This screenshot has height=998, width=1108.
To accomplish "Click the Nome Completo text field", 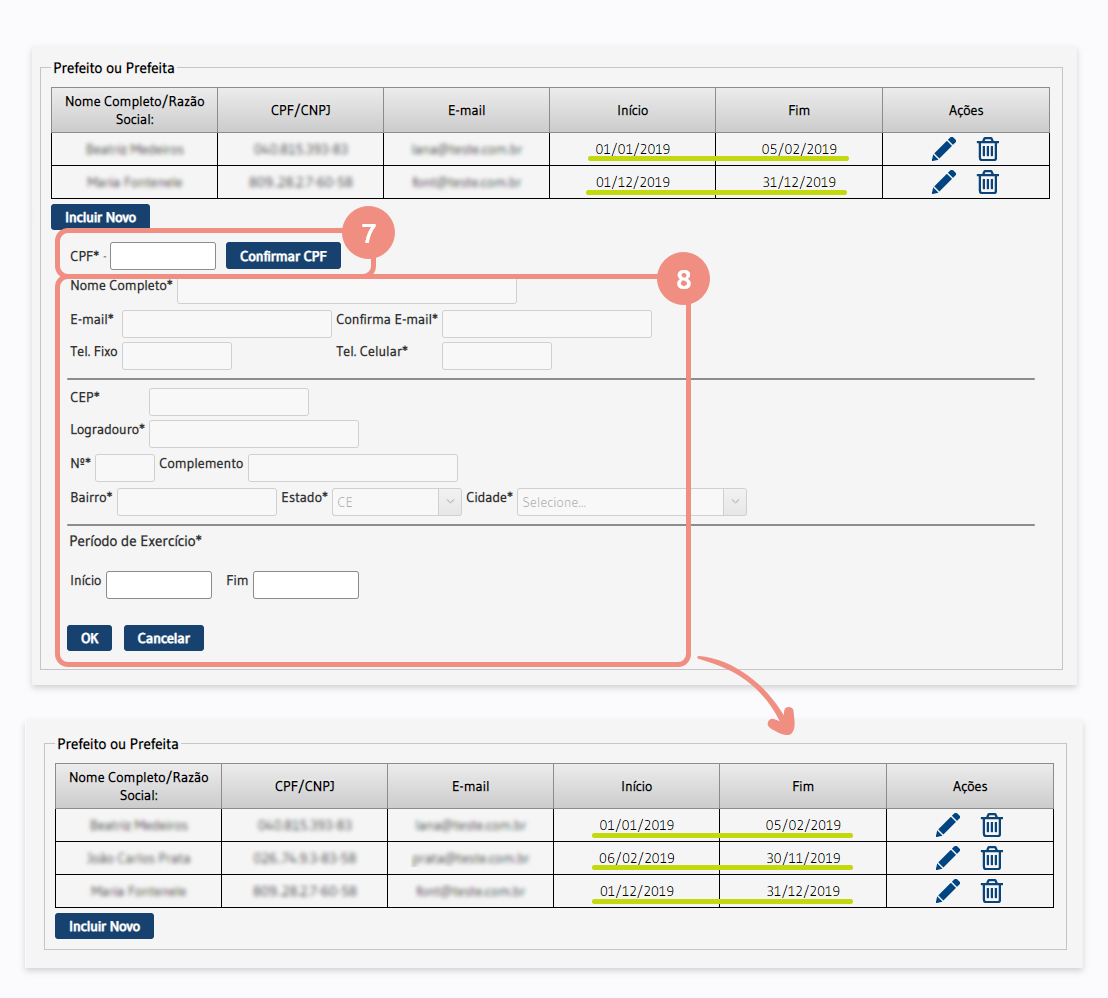I will [x=346, y=290].
